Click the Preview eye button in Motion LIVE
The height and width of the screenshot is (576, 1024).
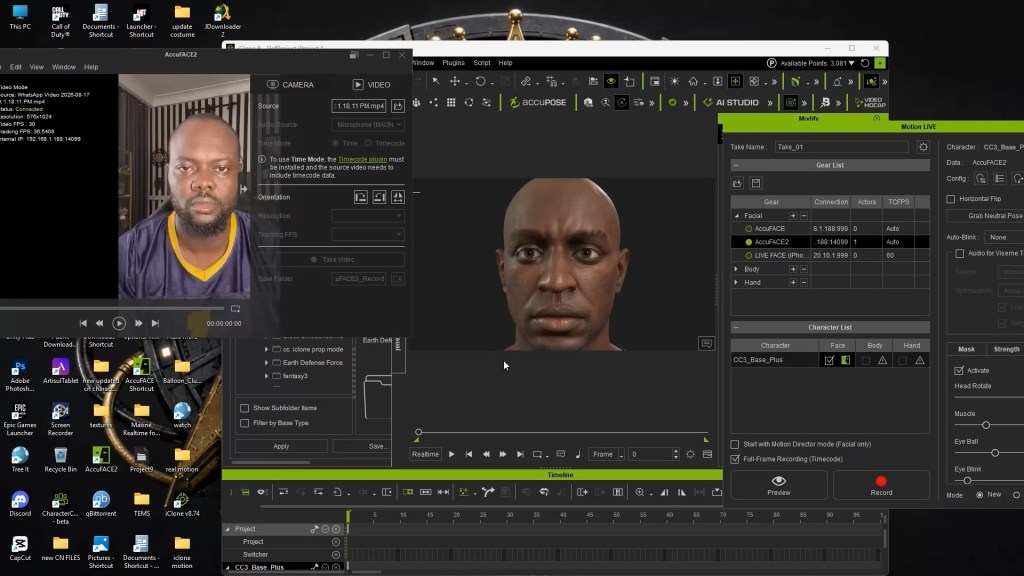click(x=778, y=485)
